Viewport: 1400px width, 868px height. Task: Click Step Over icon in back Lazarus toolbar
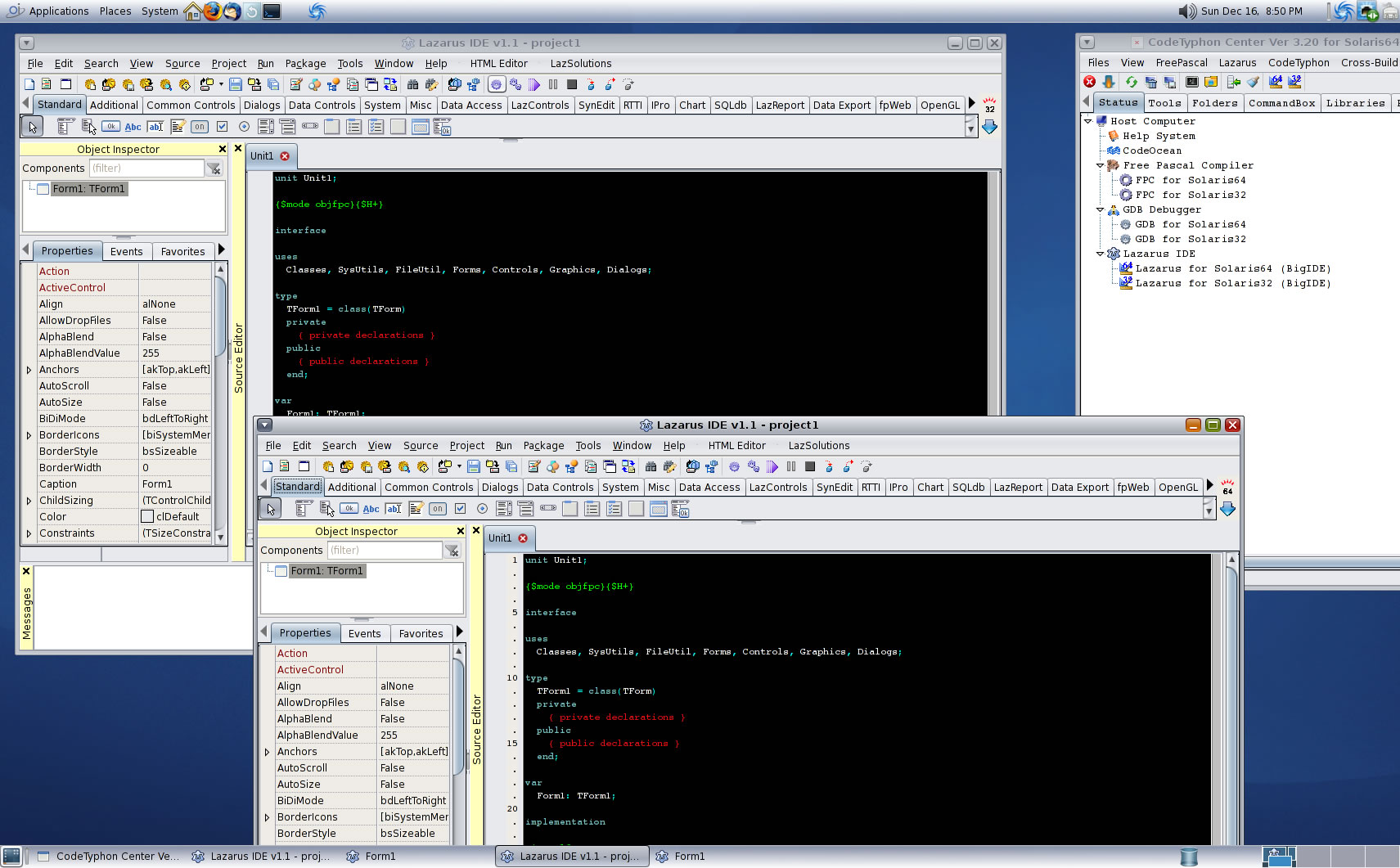coord(610,84)
